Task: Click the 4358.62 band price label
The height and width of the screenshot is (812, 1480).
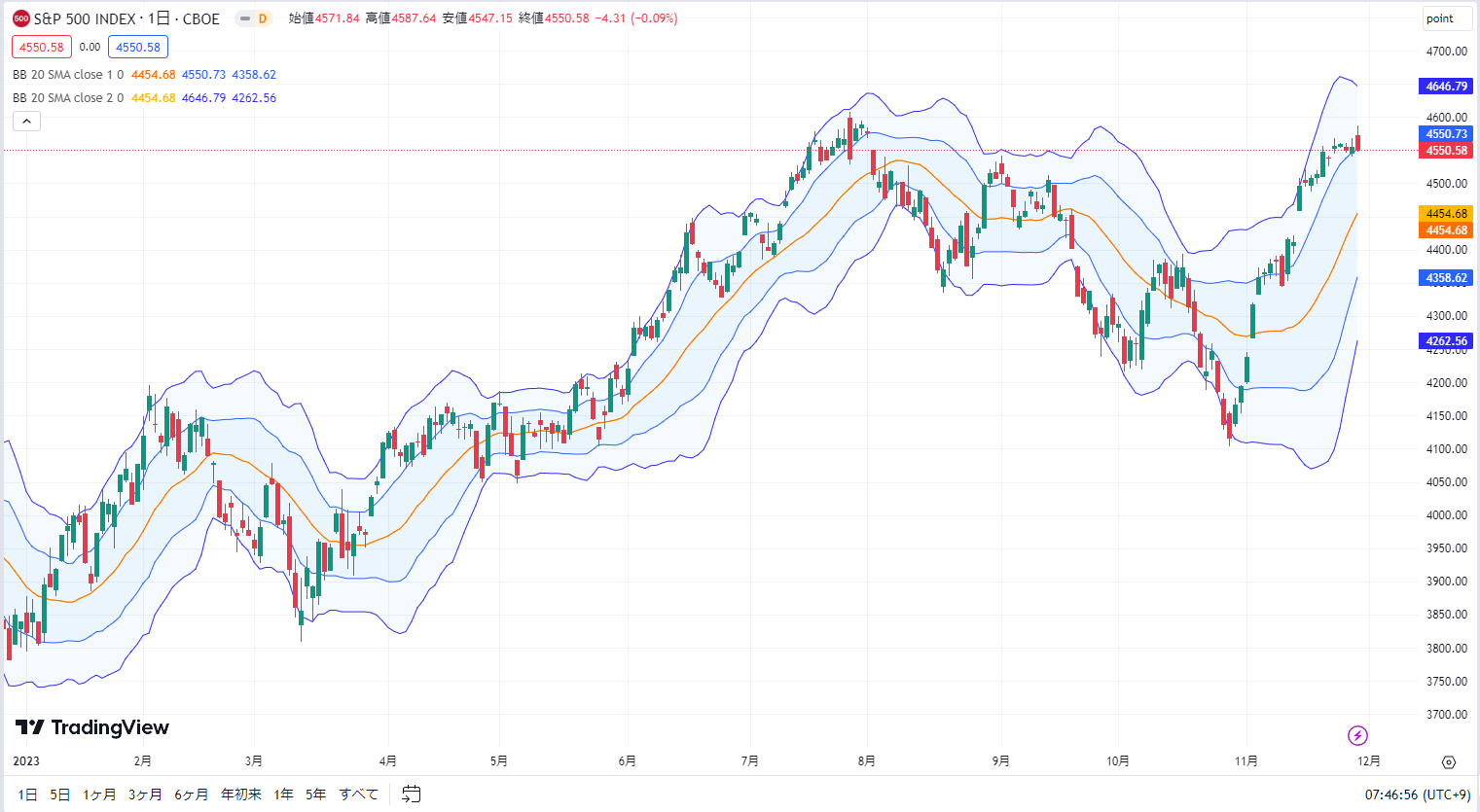Action: [1446, 278]
